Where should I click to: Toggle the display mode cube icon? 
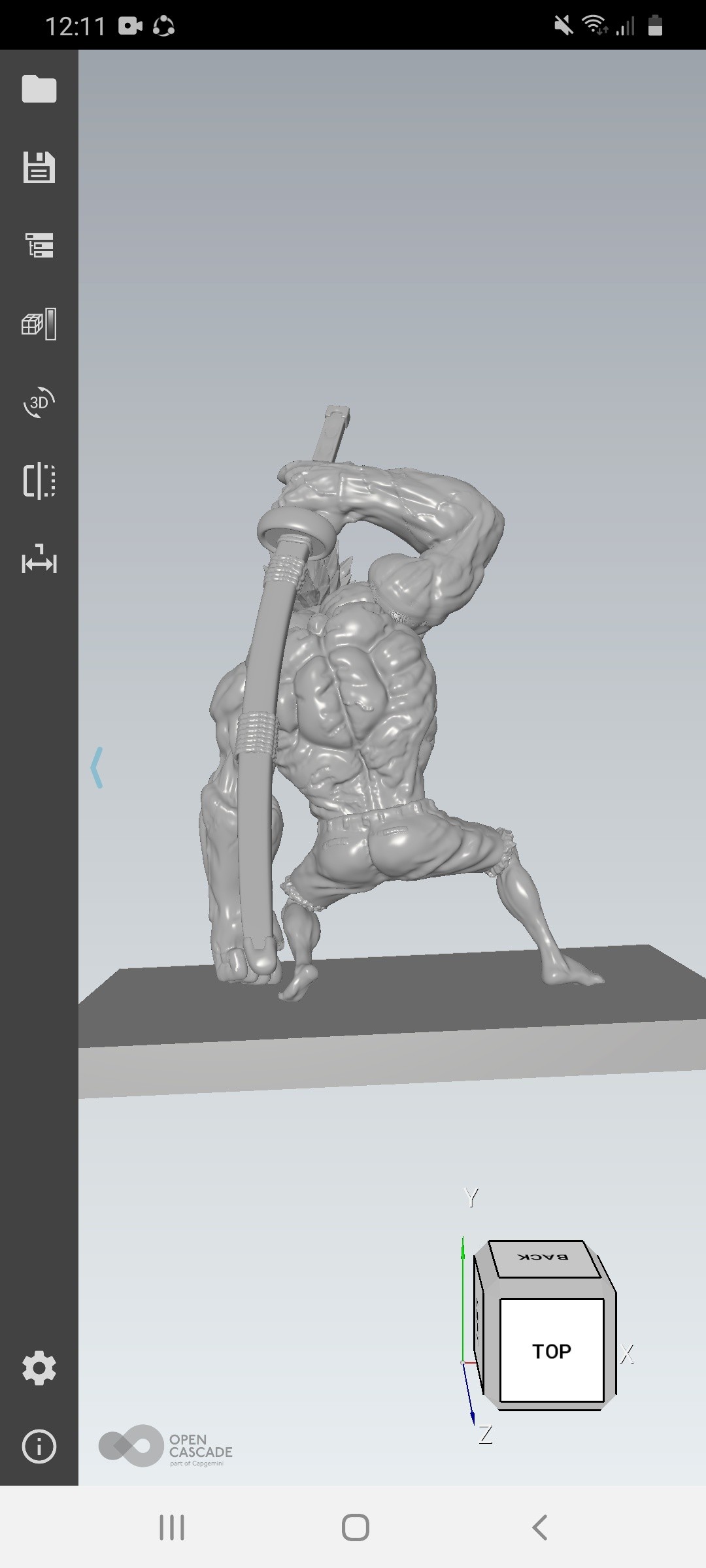(39, 324)
